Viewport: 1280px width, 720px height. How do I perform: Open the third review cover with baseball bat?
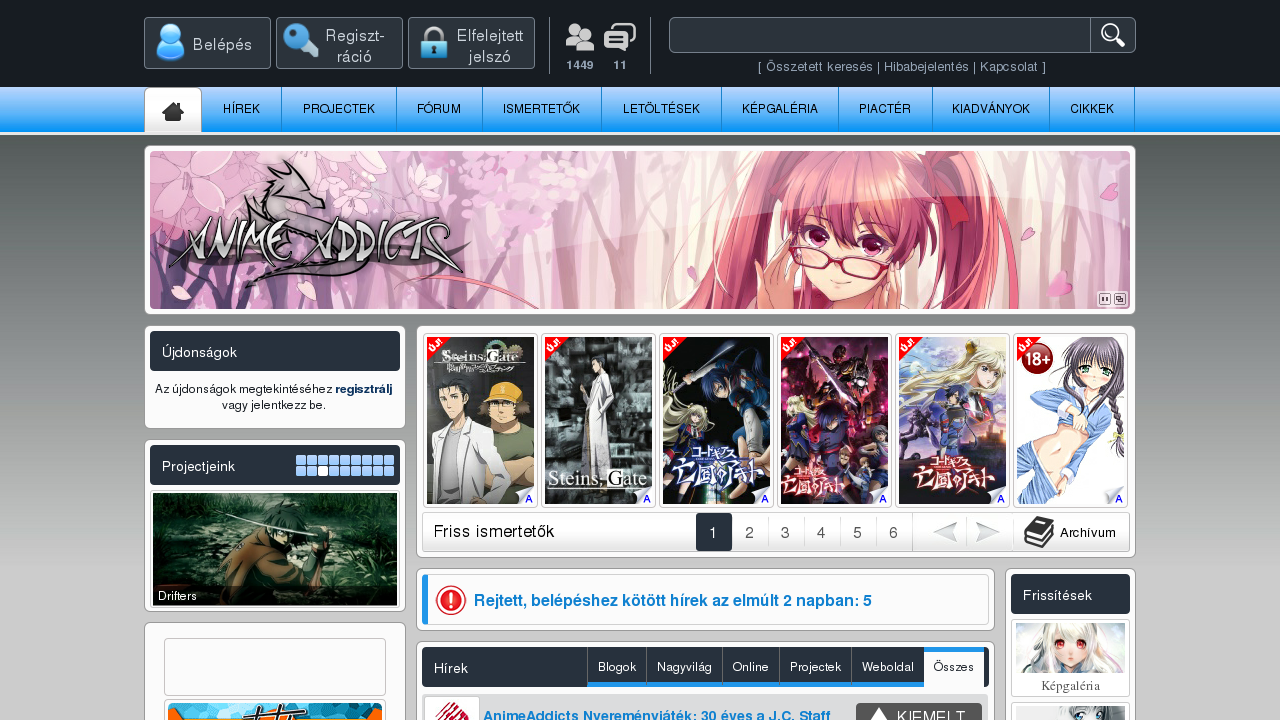[x=716, y=420]
